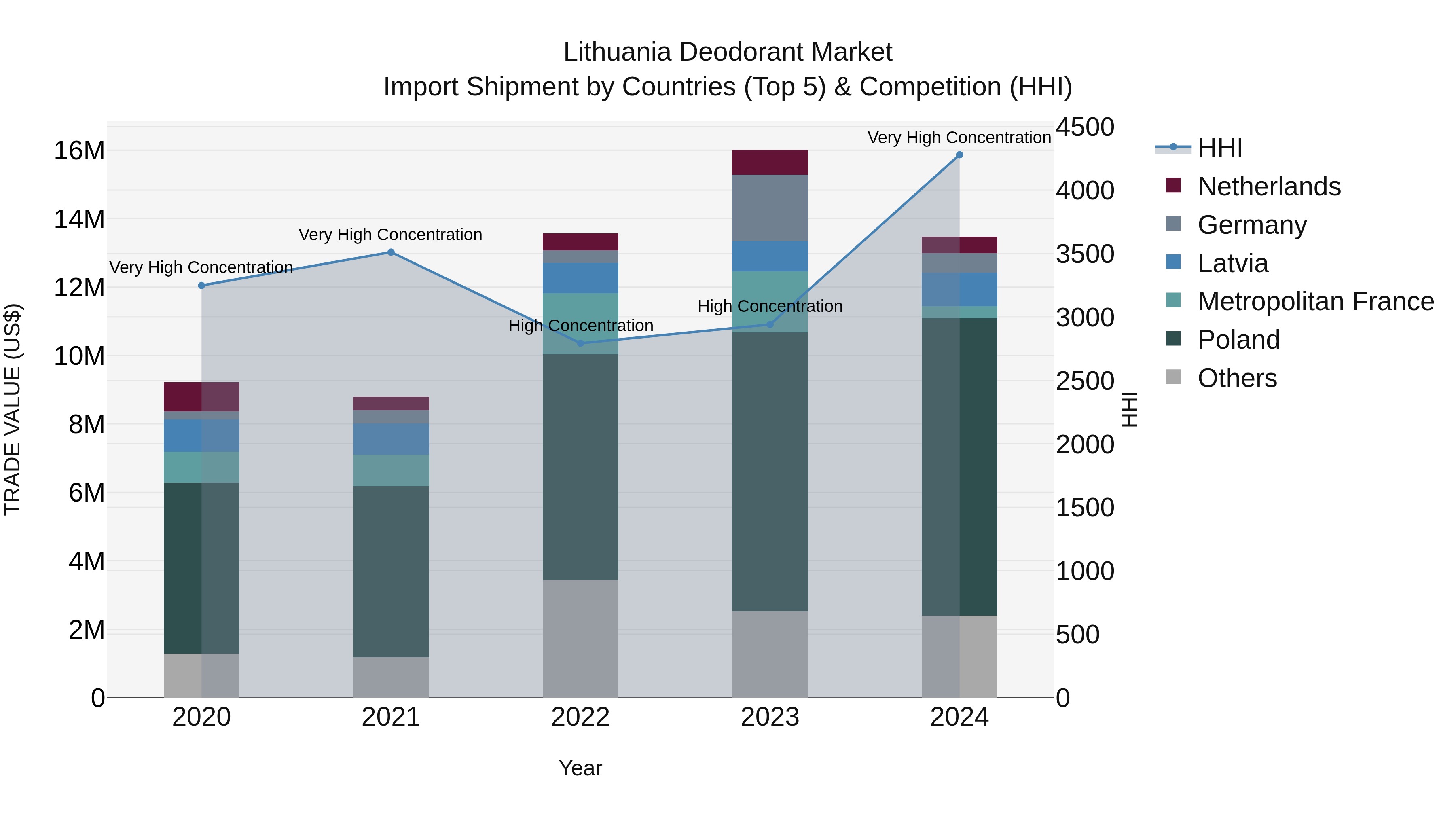1456x819 pixels.
Task: Click the 2023 'High Concentration' annotation
Action: [x=770, y=306]
